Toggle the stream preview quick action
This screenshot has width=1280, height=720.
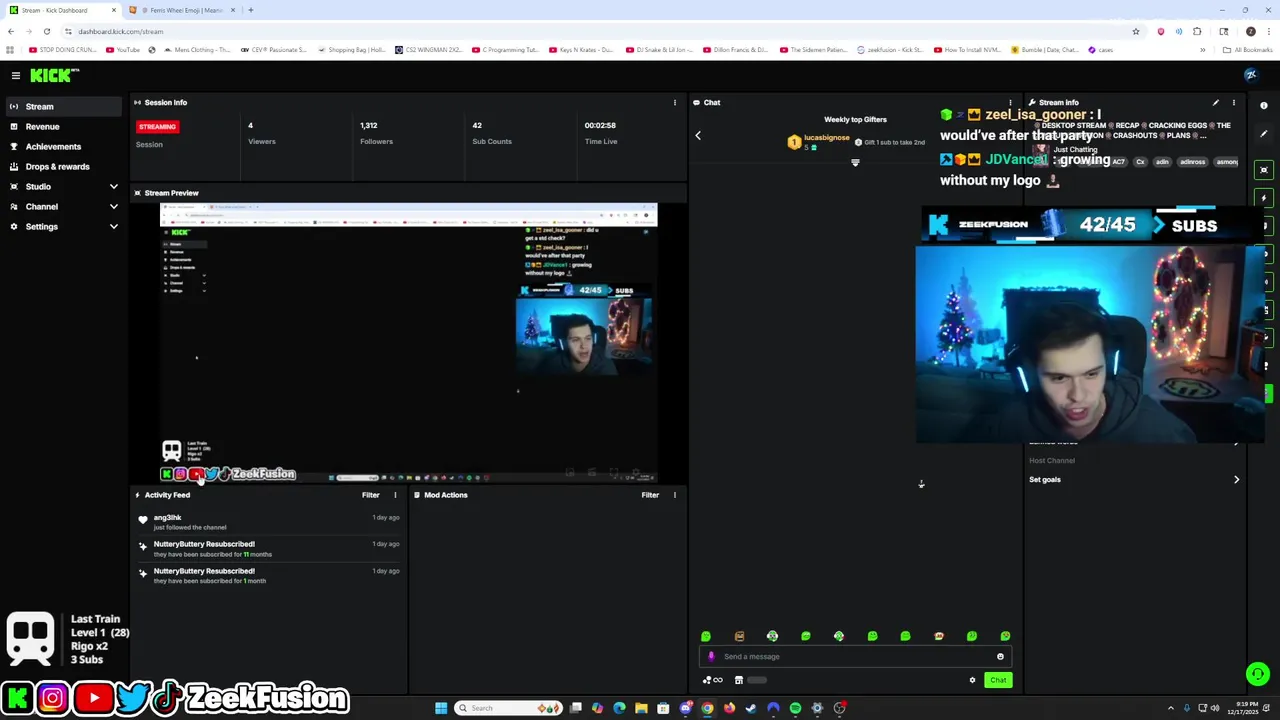[x=1264, y=170]
